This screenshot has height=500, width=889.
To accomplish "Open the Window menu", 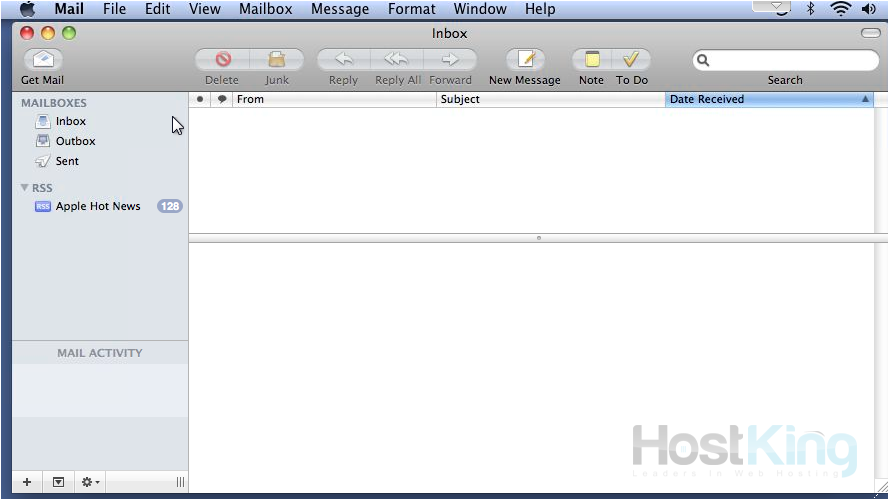I will click(x=480, y=9).
